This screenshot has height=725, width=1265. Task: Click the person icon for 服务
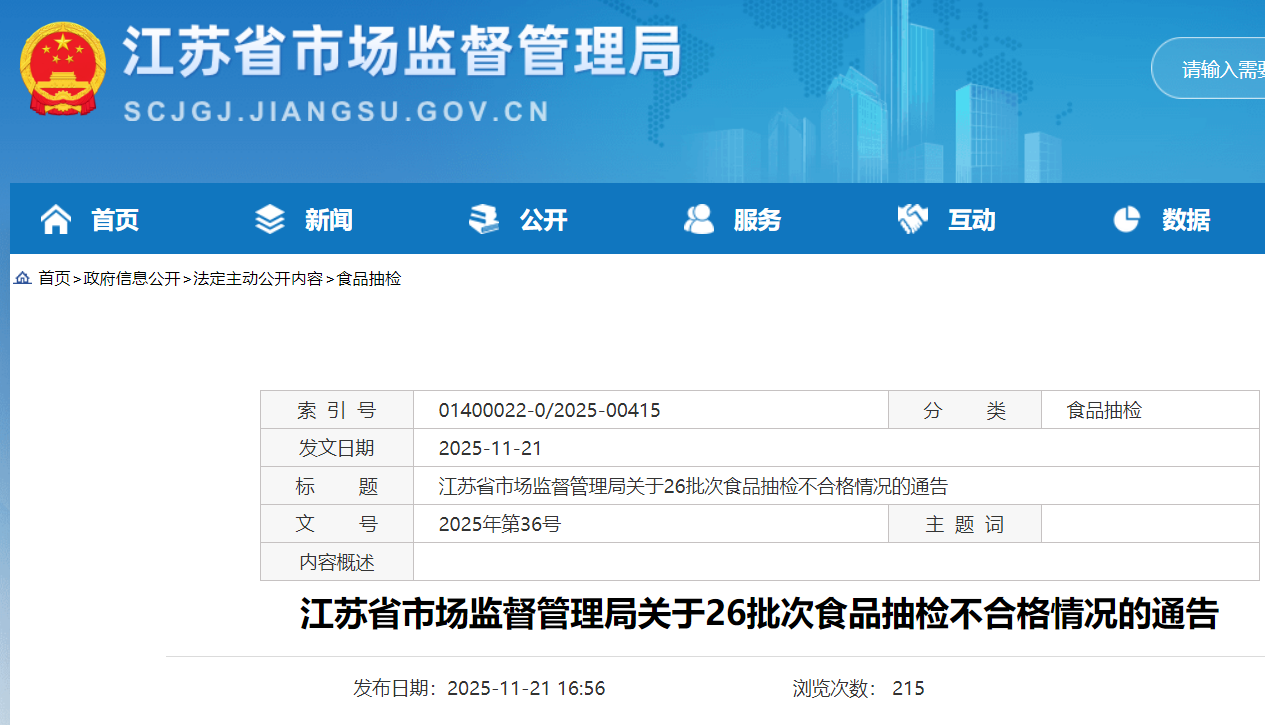[x=698, y=219]
